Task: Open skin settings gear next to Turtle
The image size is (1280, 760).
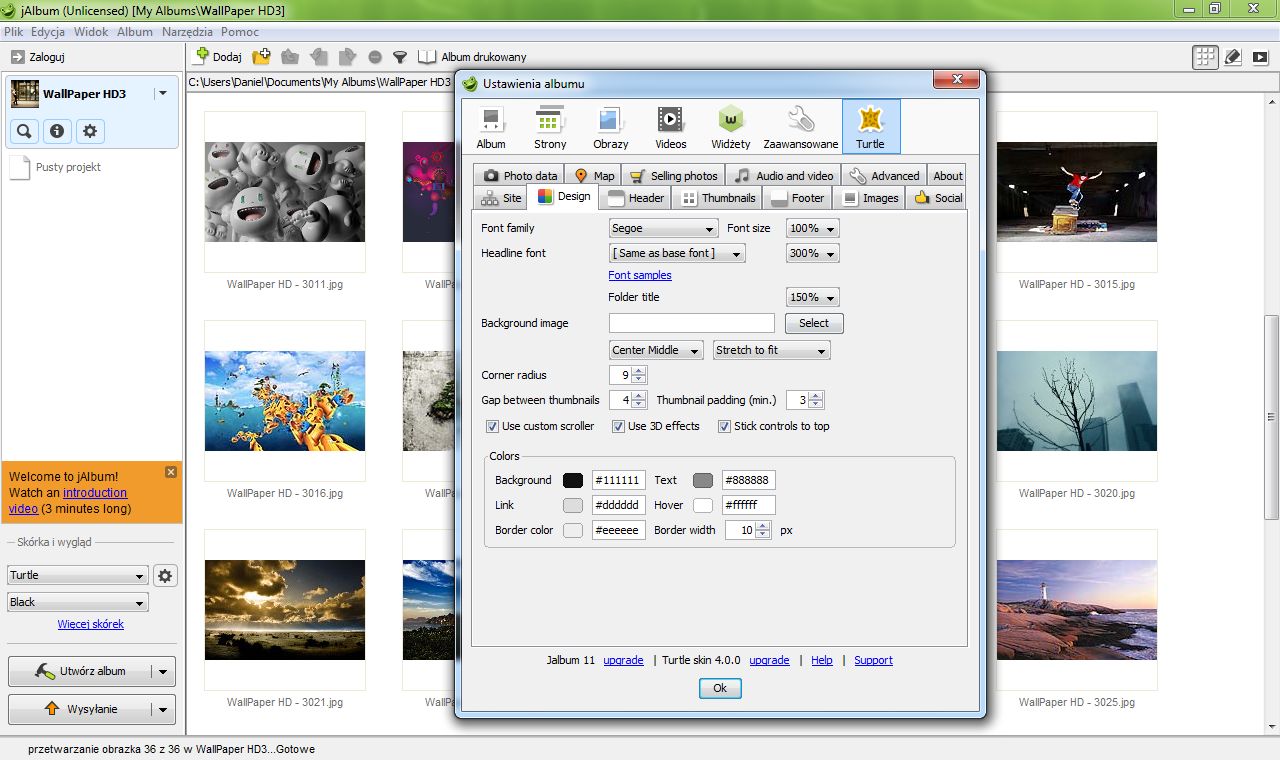Action: point(165,575)
